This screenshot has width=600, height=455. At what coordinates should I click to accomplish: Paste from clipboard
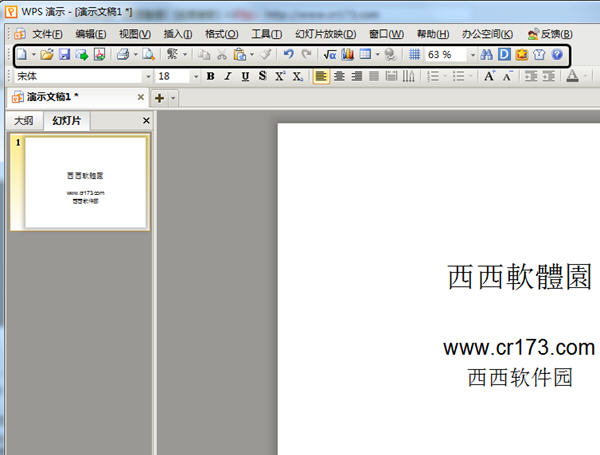240,55
